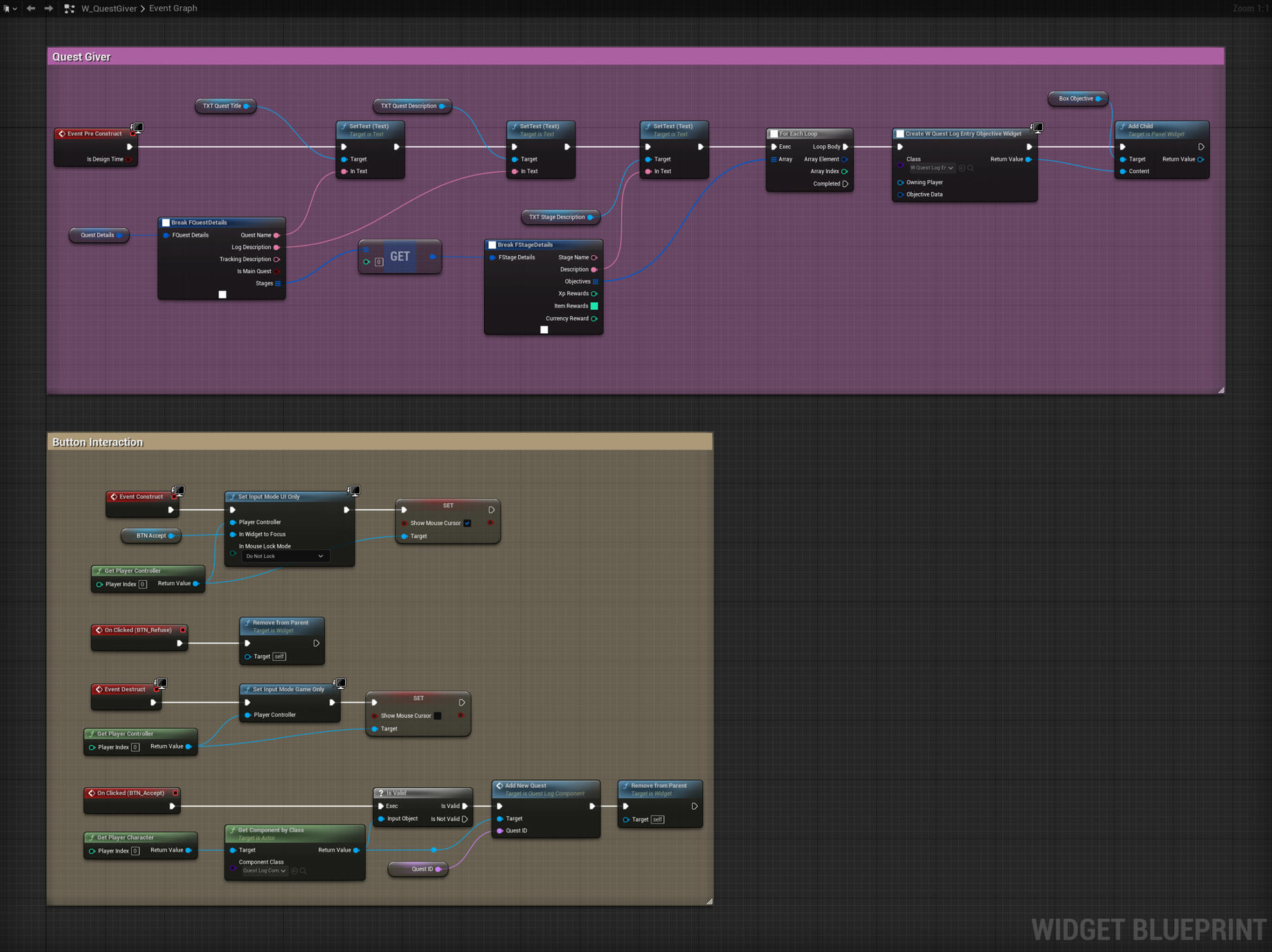This screenshot has height=952, width=1272.
Task: Uncheck Show Mouse Cursor in Event Construct SET node
Action: click(x=467, y=523)
